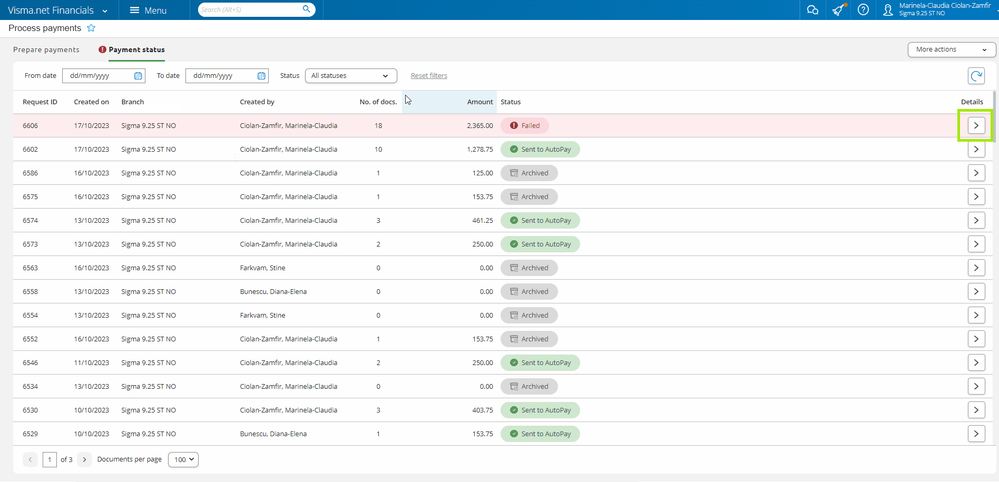Add Process payments to favorites star
999x482 pixels.
click(x=91, y=28)
